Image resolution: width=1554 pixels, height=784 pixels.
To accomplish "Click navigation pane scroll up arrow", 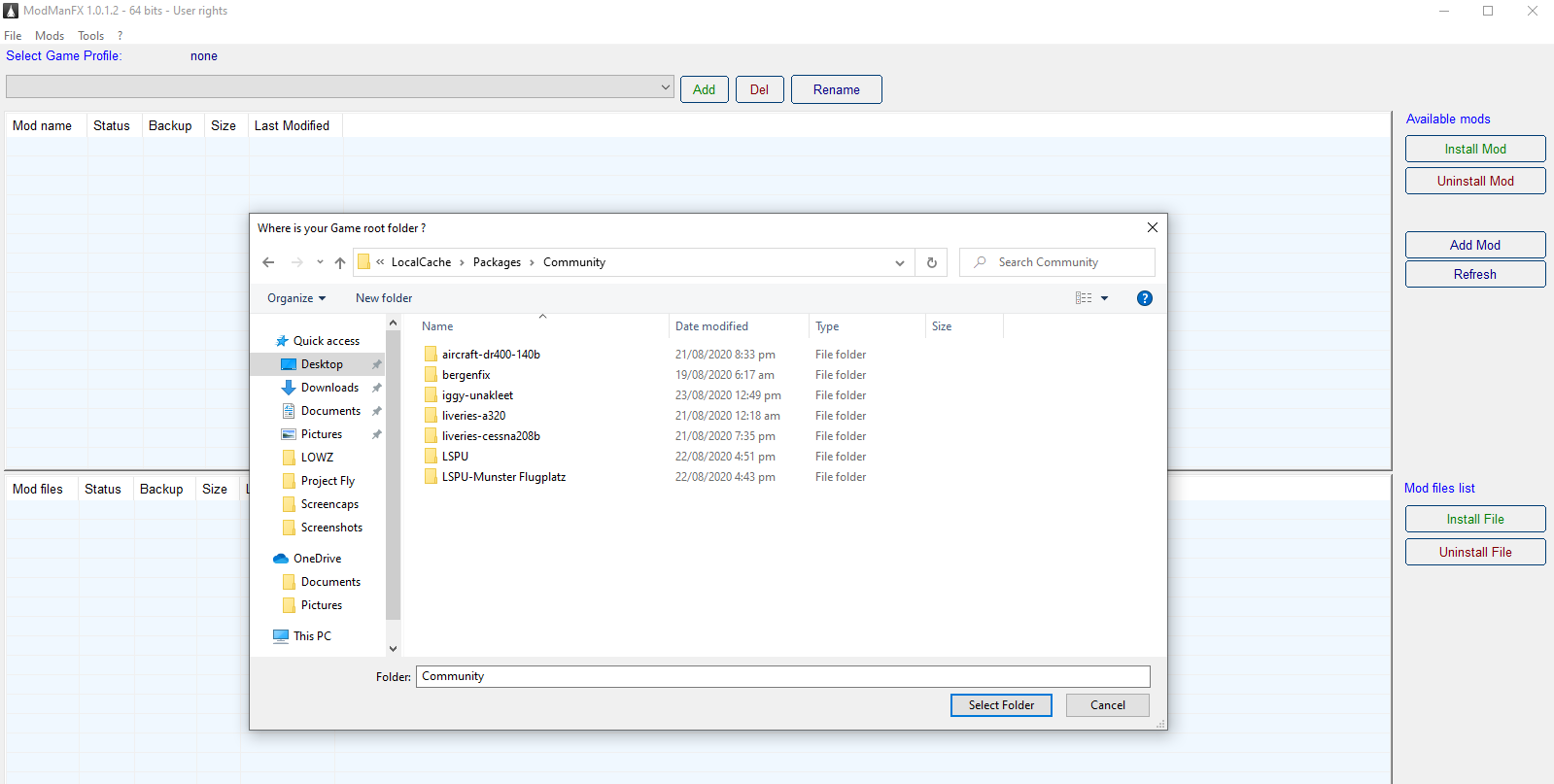I will click(x=393, y=323).
